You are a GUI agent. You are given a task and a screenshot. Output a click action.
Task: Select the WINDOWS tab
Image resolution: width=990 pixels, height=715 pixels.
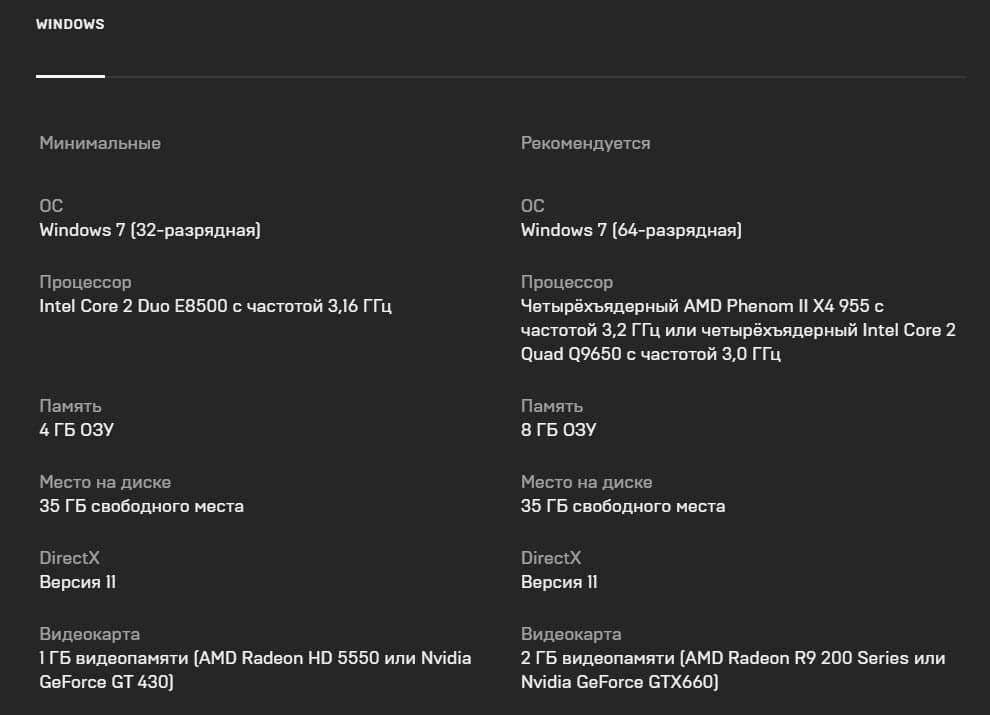70,24
